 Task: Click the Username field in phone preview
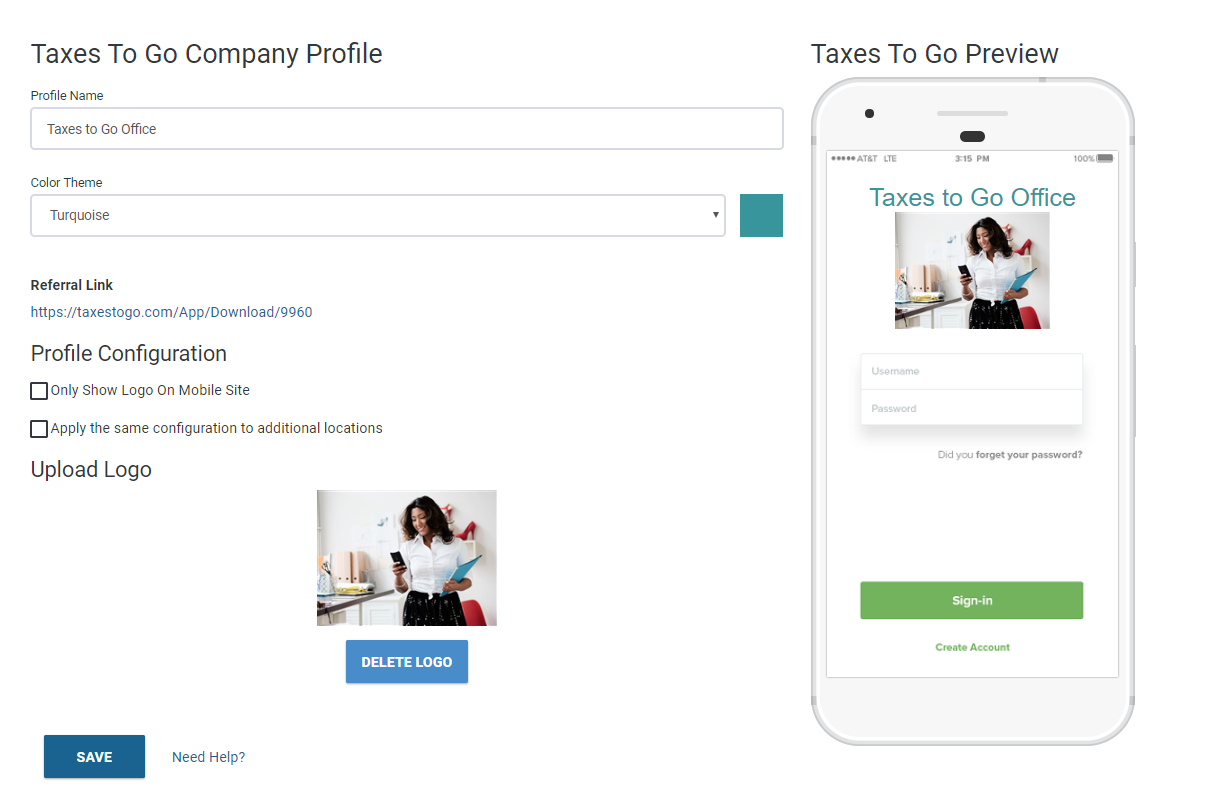click(x=971, y=371)
